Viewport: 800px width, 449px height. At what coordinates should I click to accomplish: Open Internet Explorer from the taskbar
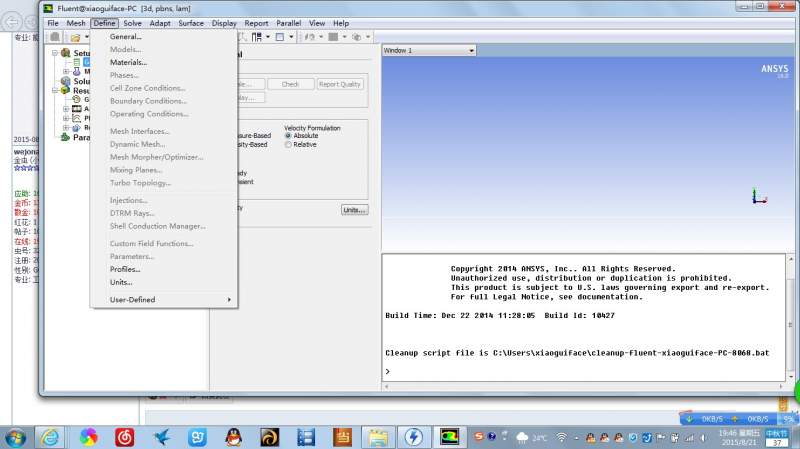[50, 437]
